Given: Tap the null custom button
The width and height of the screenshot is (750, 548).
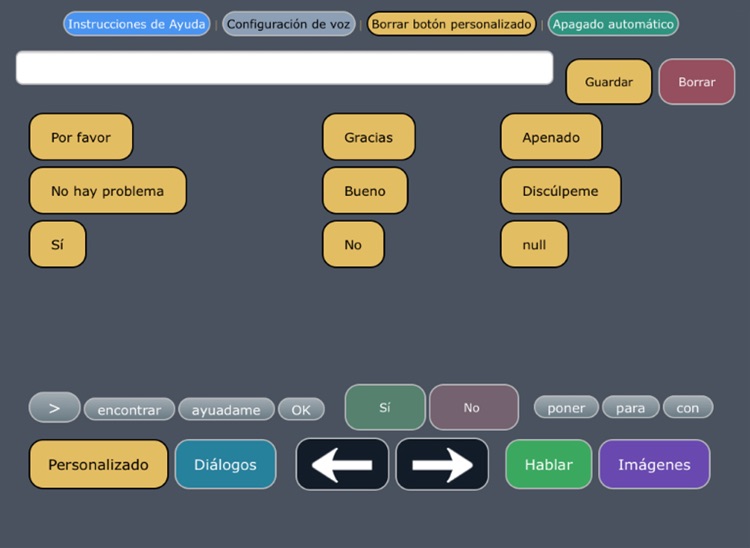Looking at the screenshot, I should (x=534, y=244).
